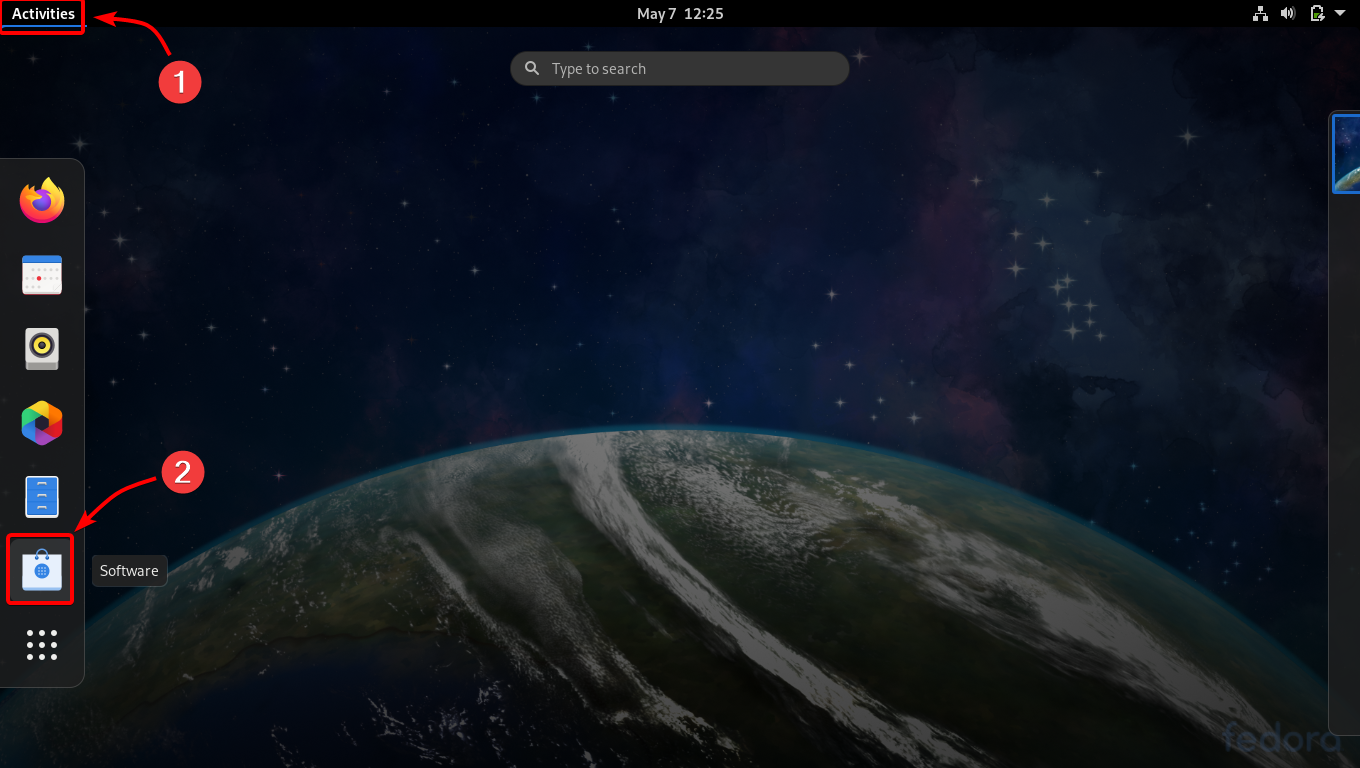The image size is (1360, 768).
Task: Click the magnifier icon in the search bar
Action: pos(532,68)
